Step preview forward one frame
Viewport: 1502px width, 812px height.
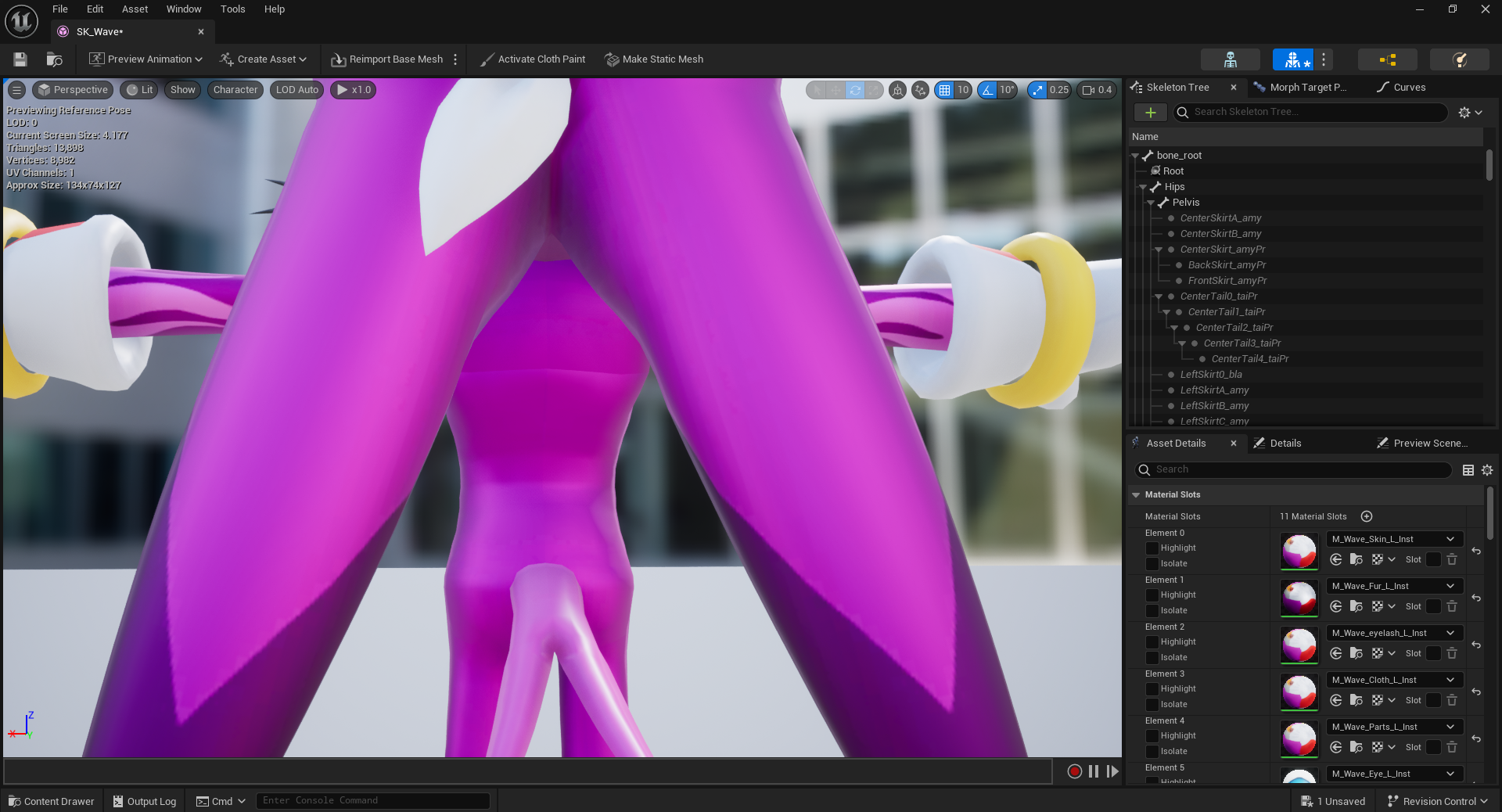(x=1112, y=771)
